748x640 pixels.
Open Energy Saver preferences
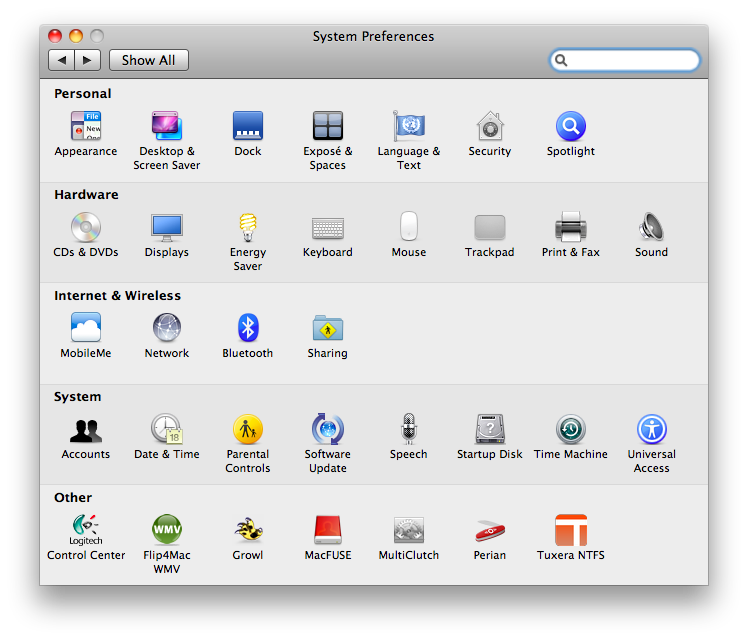click(x=247, y=228)
